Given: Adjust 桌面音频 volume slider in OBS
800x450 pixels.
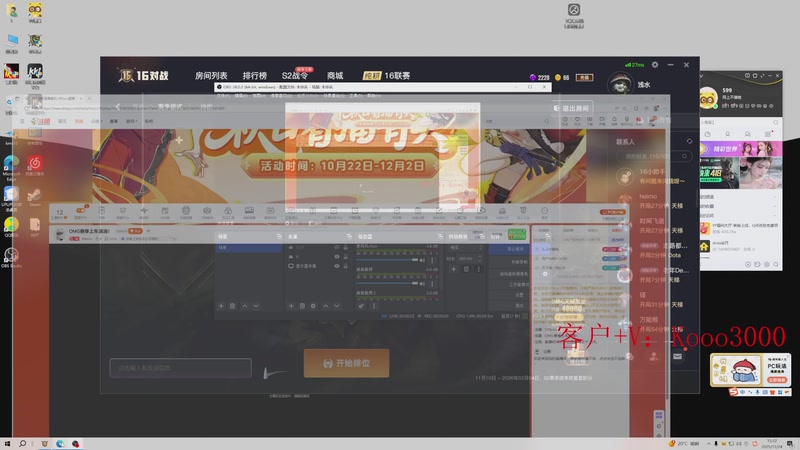Looking at the screenshot, I should (x=387, y=283).
